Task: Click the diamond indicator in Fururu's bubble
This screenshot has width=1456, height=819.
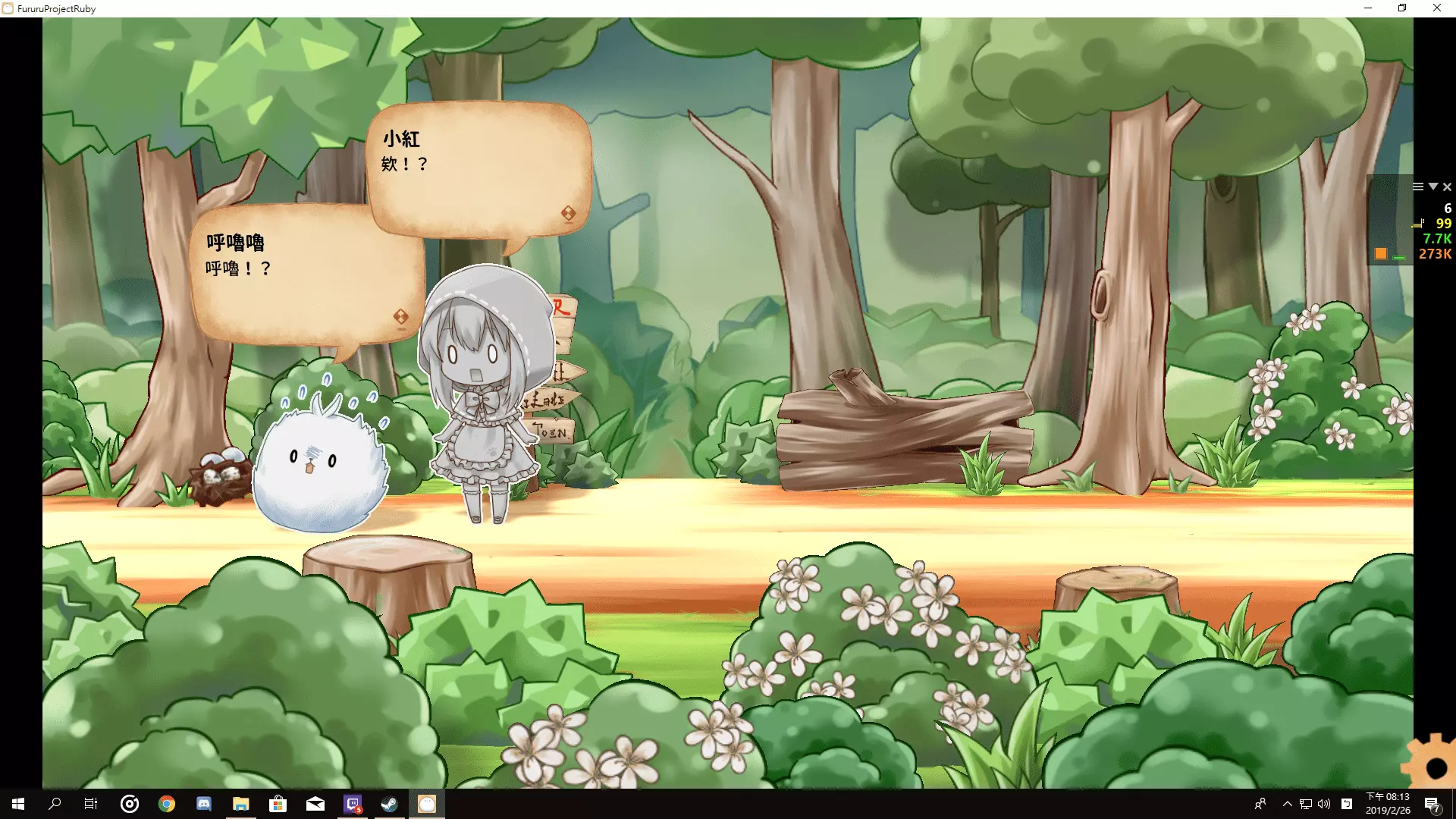Action: click(x=400, y=316)
